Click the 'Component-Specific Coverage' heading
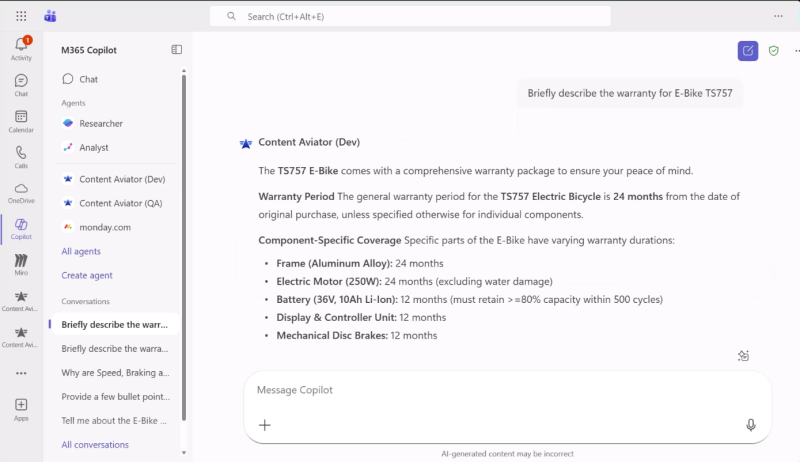800x462 pixels. click(x=330, y=241)
